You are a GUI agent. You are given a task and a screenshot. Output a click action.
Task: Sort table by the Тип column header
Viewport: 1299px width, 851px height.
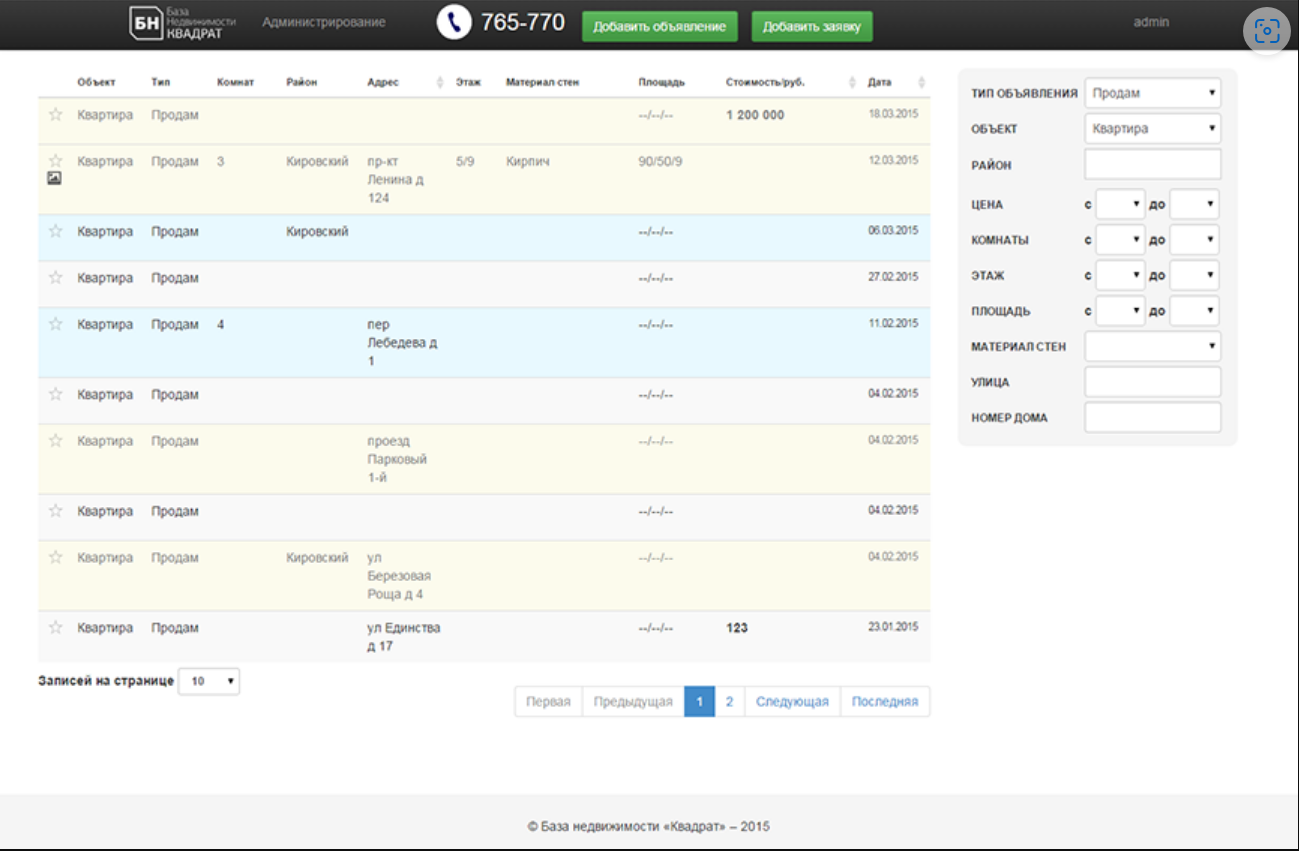pyautogui.click(x=161, y=82)
